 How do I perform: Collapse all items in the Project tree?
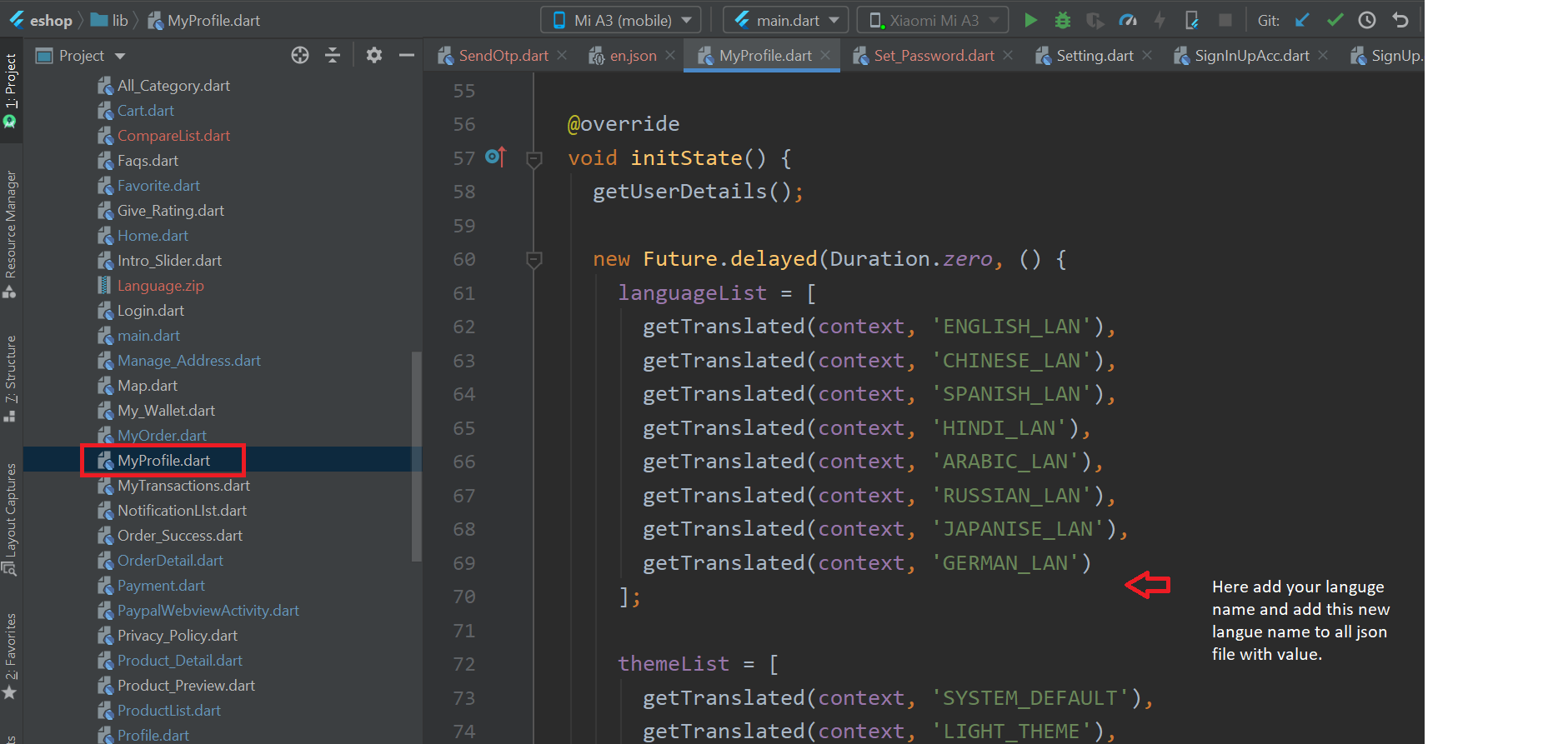coord(333,55)
